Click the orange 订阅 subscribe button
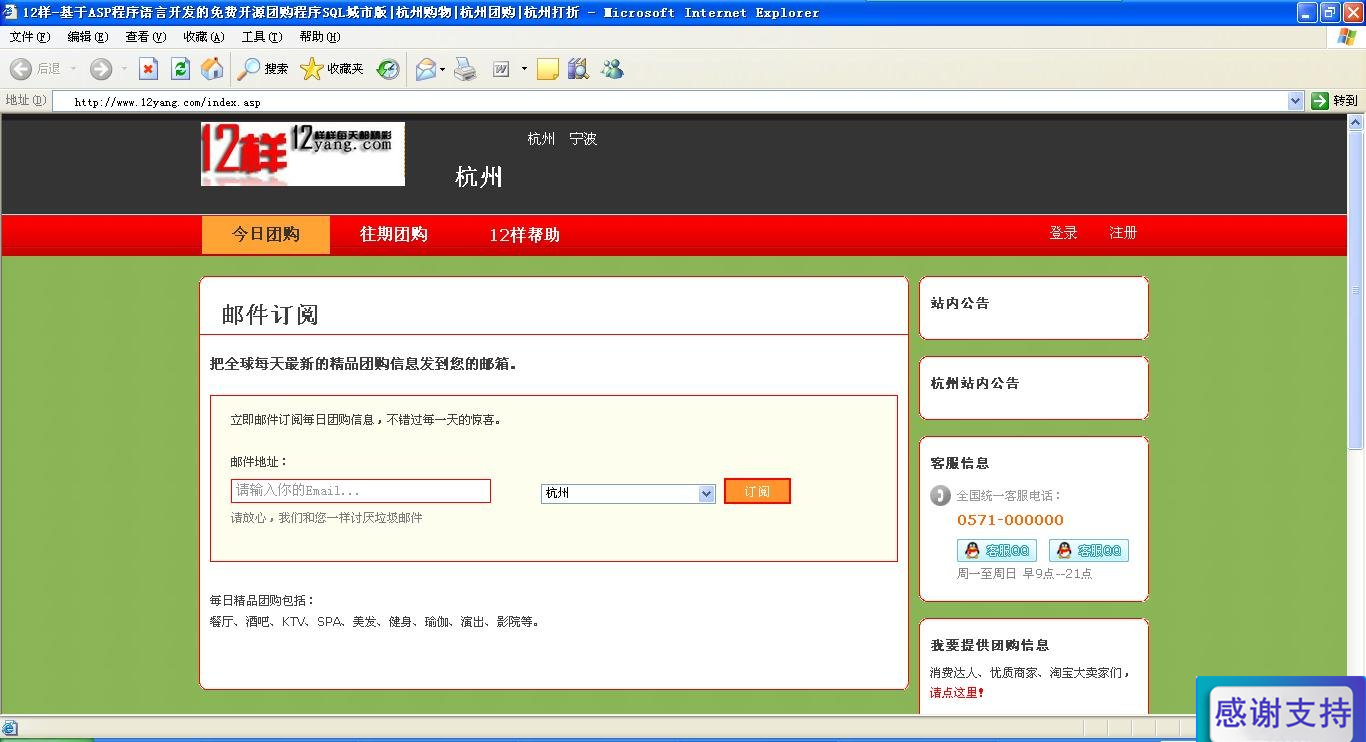Screen dimensions: 1366x742 pyautogui.click(x=757, y=491)
